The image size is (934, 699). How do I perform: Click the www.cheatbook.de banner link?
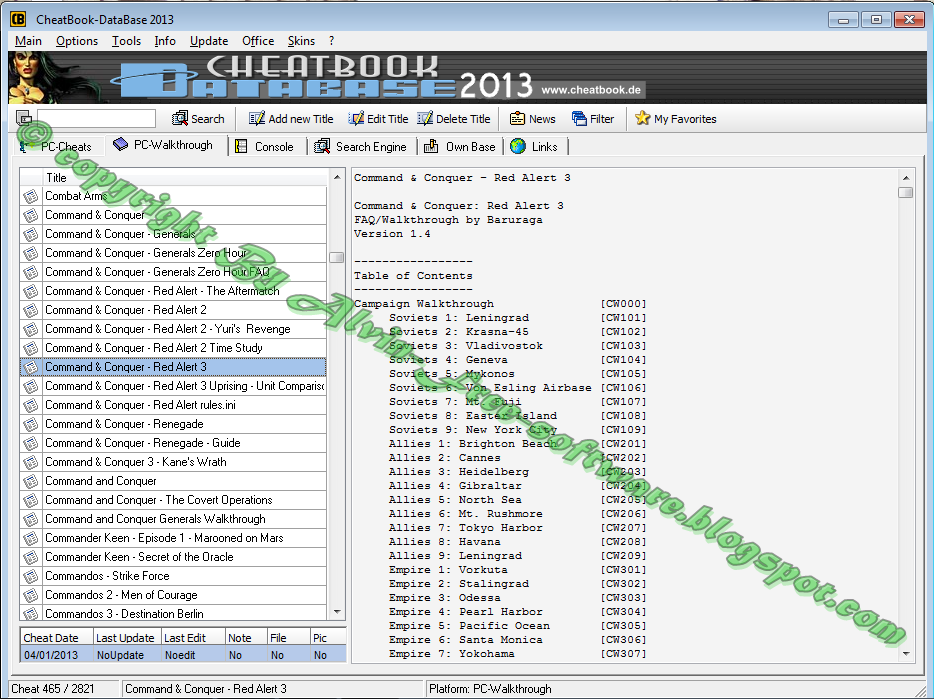[591, 90]
